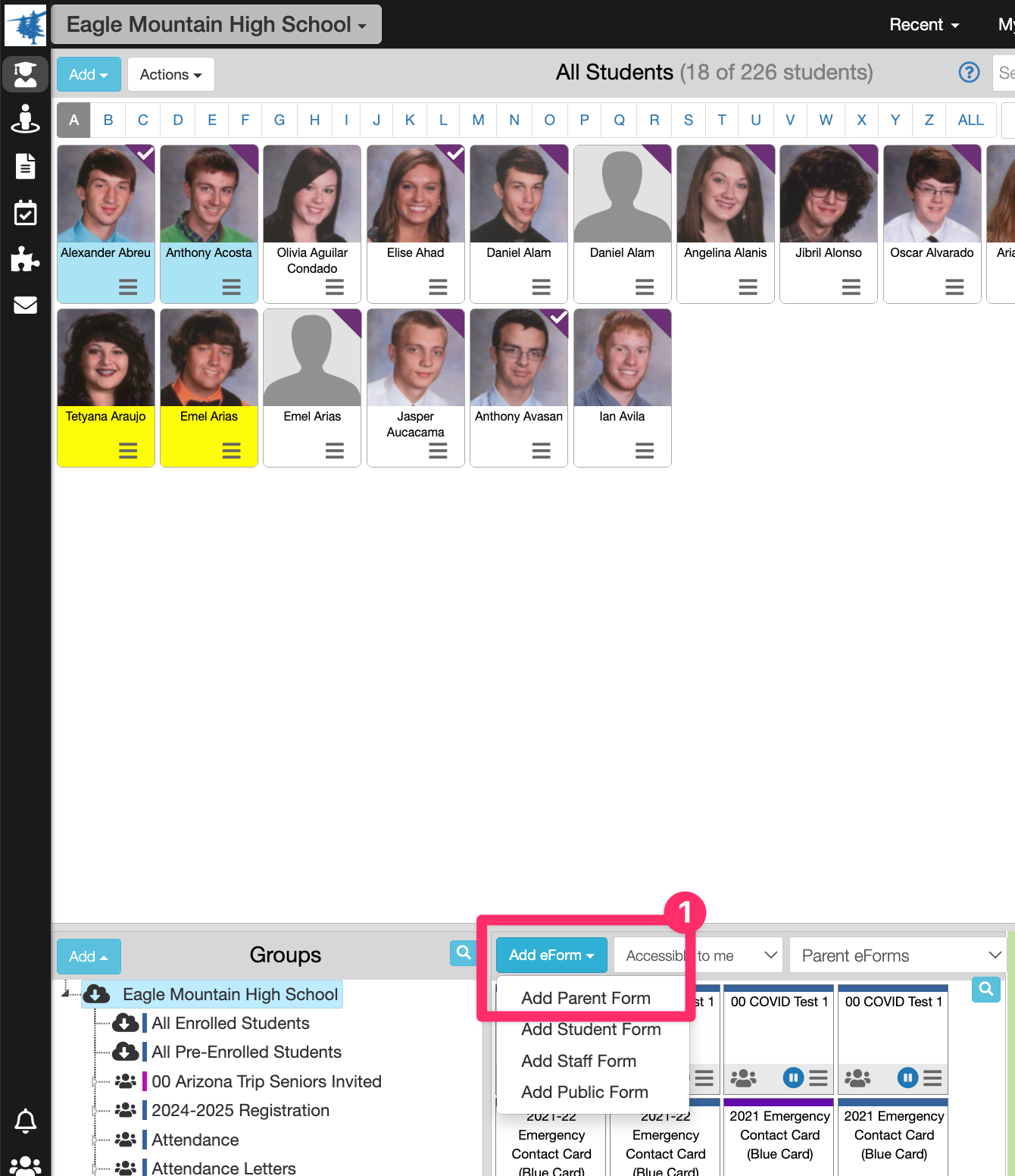Open 2024-2025 Registration group
This screenshot has width=1015, height=1176.
point(240,1111)
